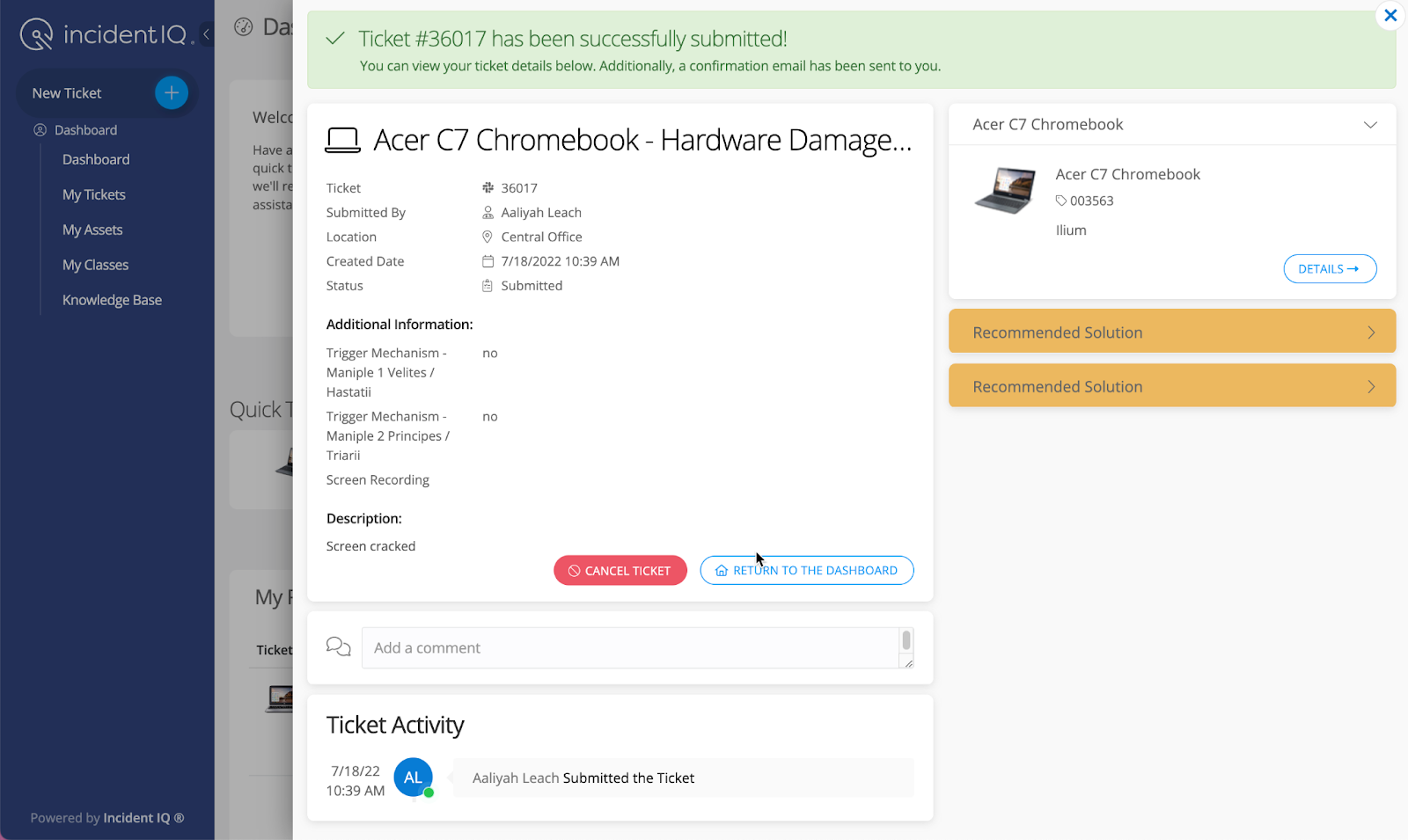Image resolution: width=1408 pixels, height=840 pixels.
Task: Click the comment box resize handle
Action: [908, 663]
